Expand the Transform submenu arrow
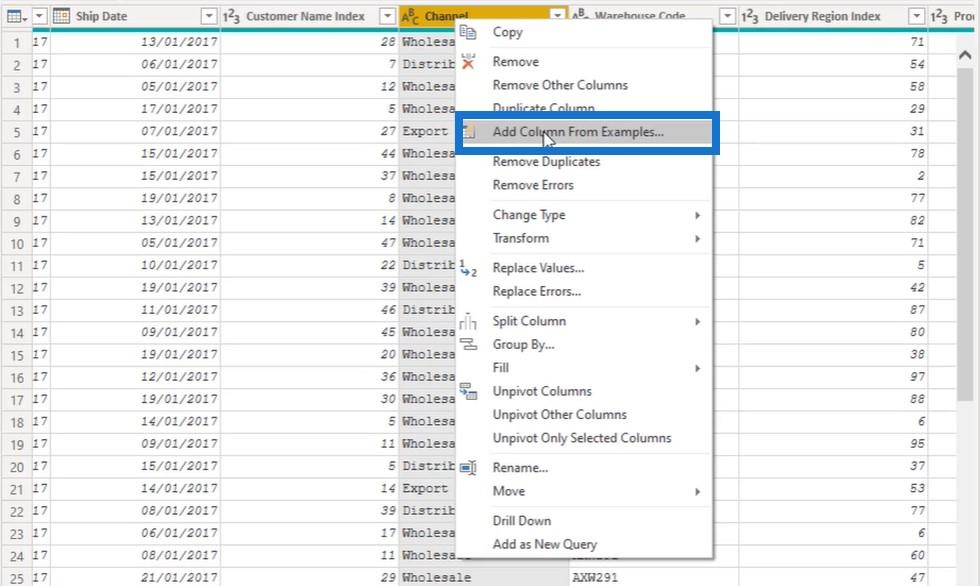The width and height of the screenshot is (980, 586). pos(698,239)
